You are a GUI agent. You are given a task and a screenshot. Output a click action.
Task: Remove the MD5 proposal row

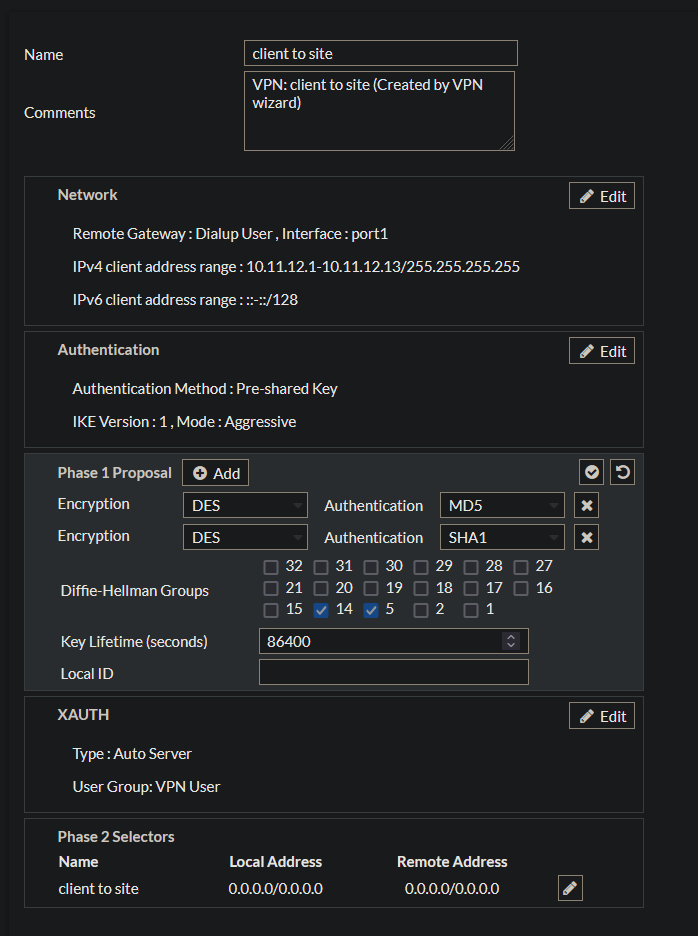click(x=588, y=506)
